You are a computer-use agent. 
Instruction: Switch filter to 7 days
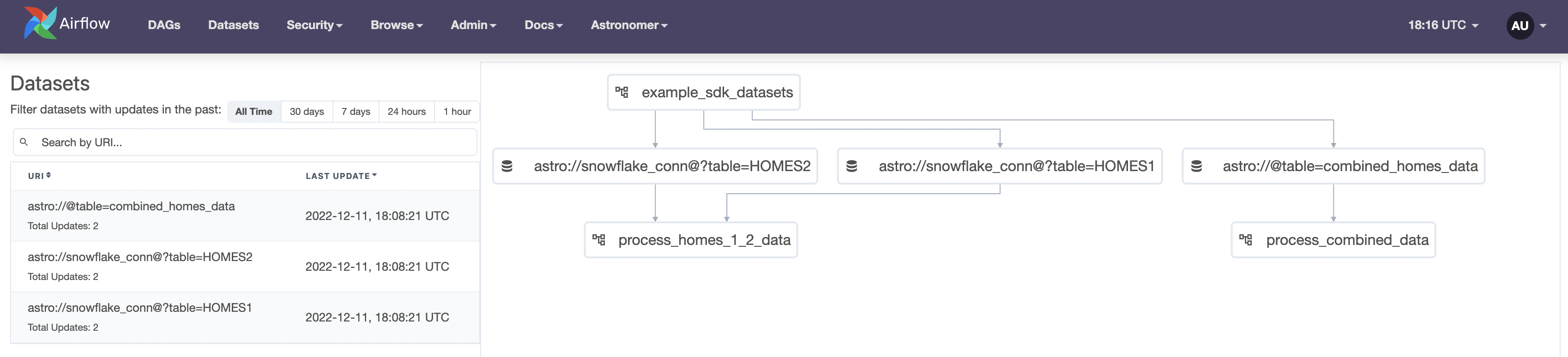356,111
